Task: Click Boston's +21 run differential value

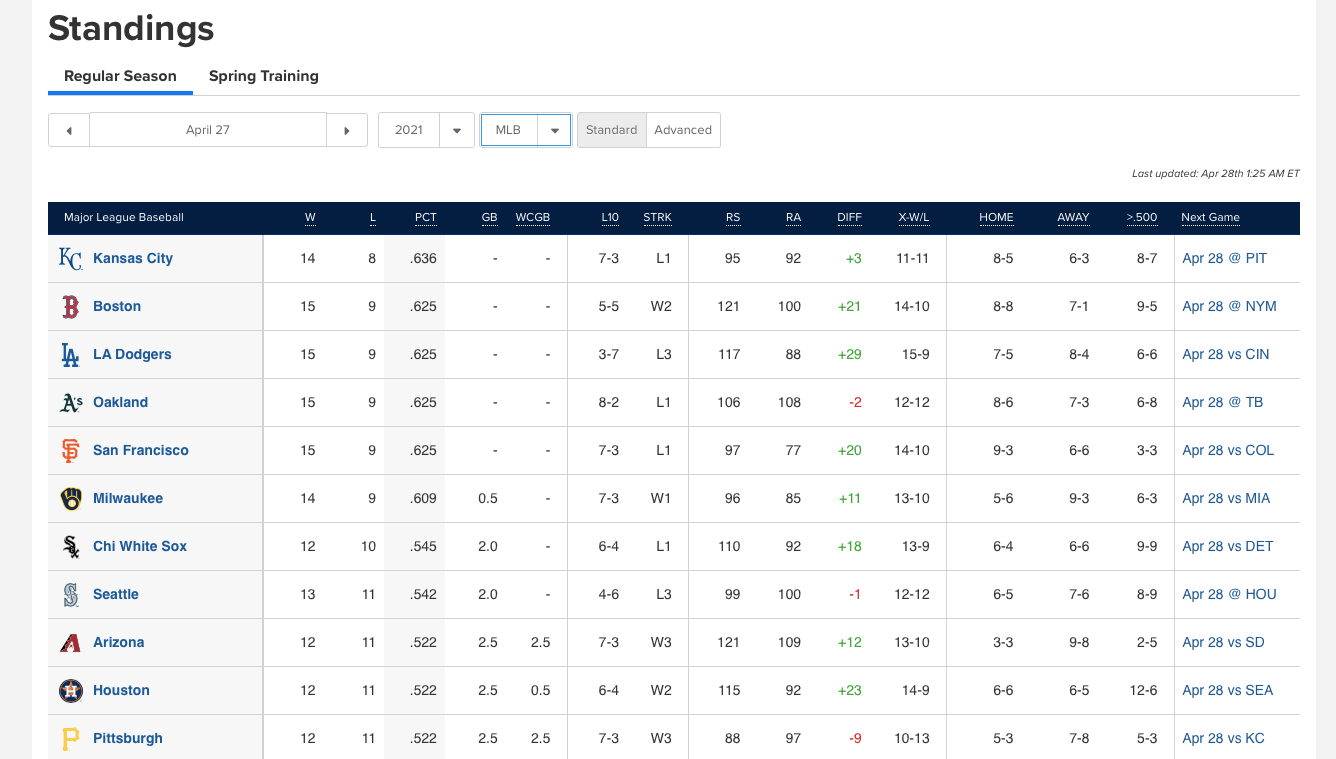Action: click(x=849, y=306)
